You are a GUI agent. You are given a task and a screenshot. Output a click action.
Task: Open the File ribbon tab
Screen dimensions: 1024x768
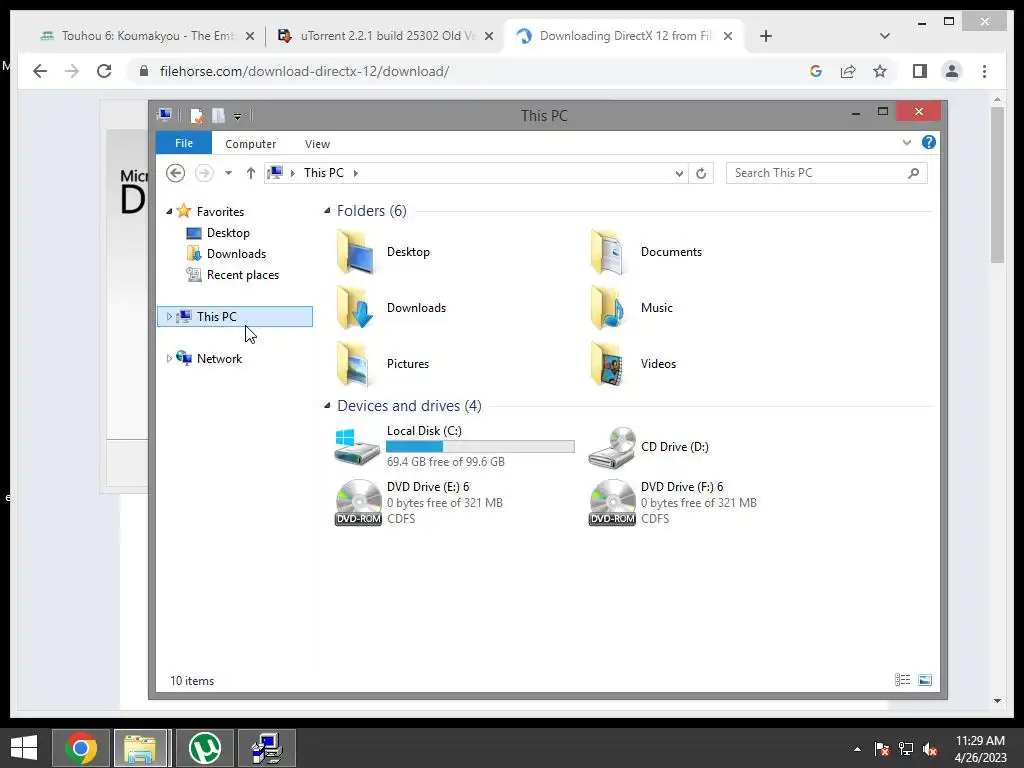tap(184, 143)
